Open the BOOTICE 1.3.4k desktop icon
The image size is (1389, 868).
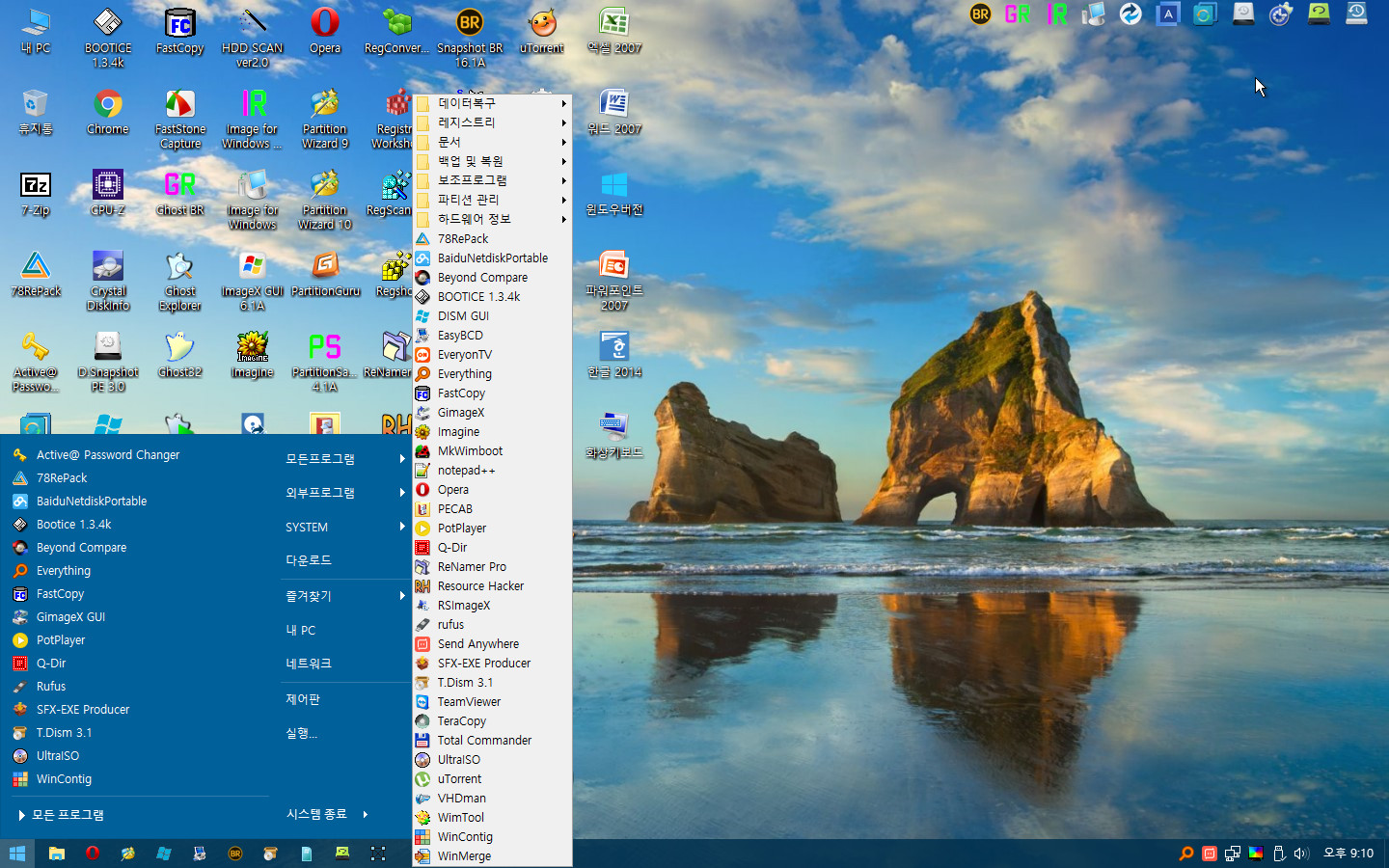(x=108, y=37)
